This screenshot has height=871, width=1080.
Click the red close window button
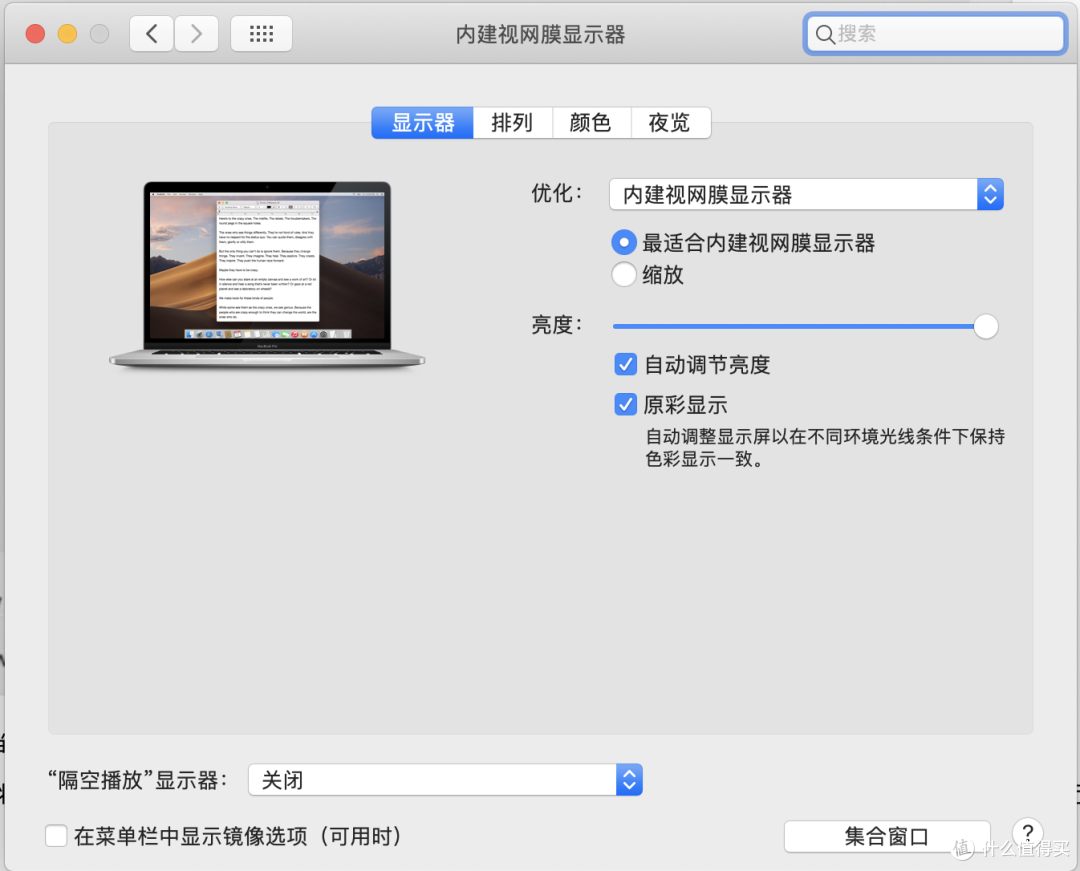coord(35,34)
